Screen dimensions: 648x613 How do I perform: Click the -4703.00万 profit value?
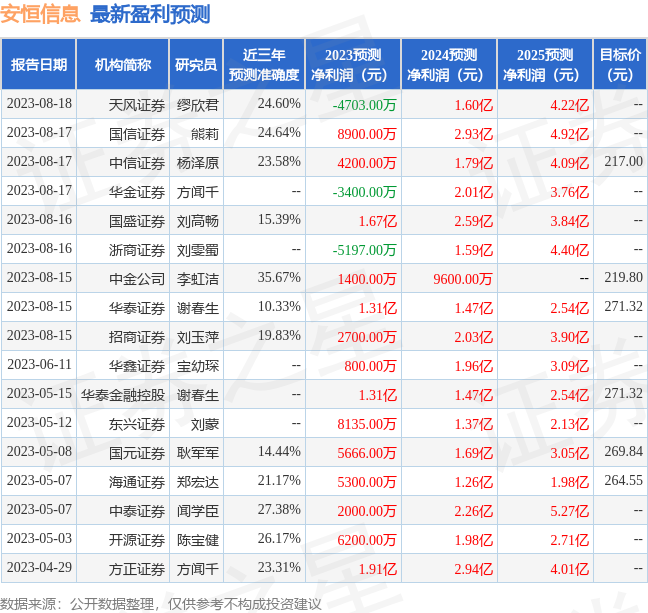(364, 105)
